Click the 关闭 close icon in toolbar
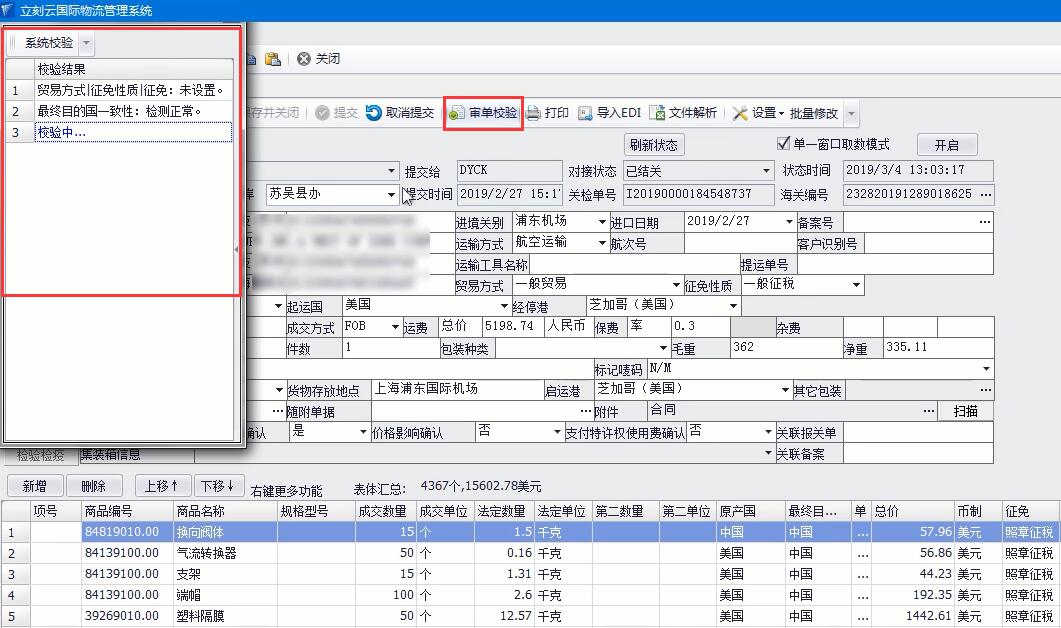This screenshot has height=628, width=1061. [304, 59]
